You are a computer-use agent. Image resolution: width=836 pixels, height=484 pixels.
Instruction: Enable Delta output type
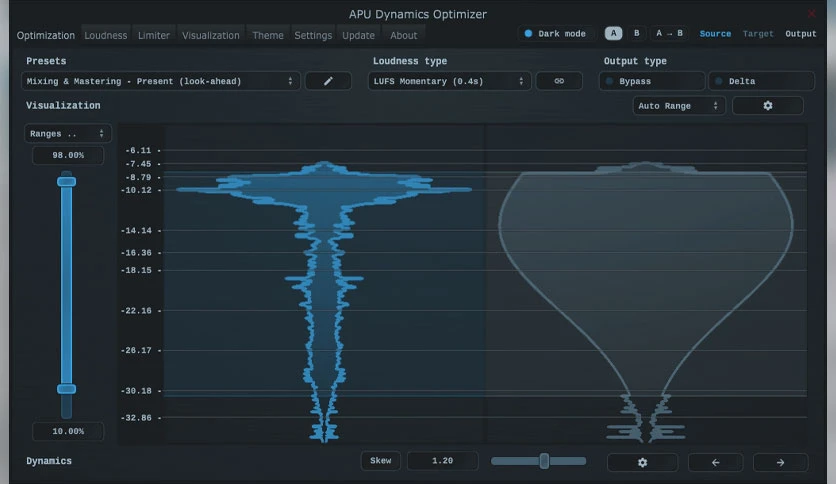click(x=761, y=81)
